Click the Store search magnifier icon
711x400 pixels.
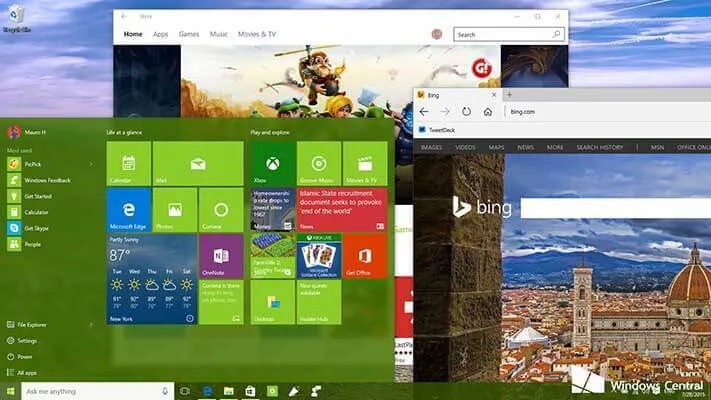click(556, 34)
